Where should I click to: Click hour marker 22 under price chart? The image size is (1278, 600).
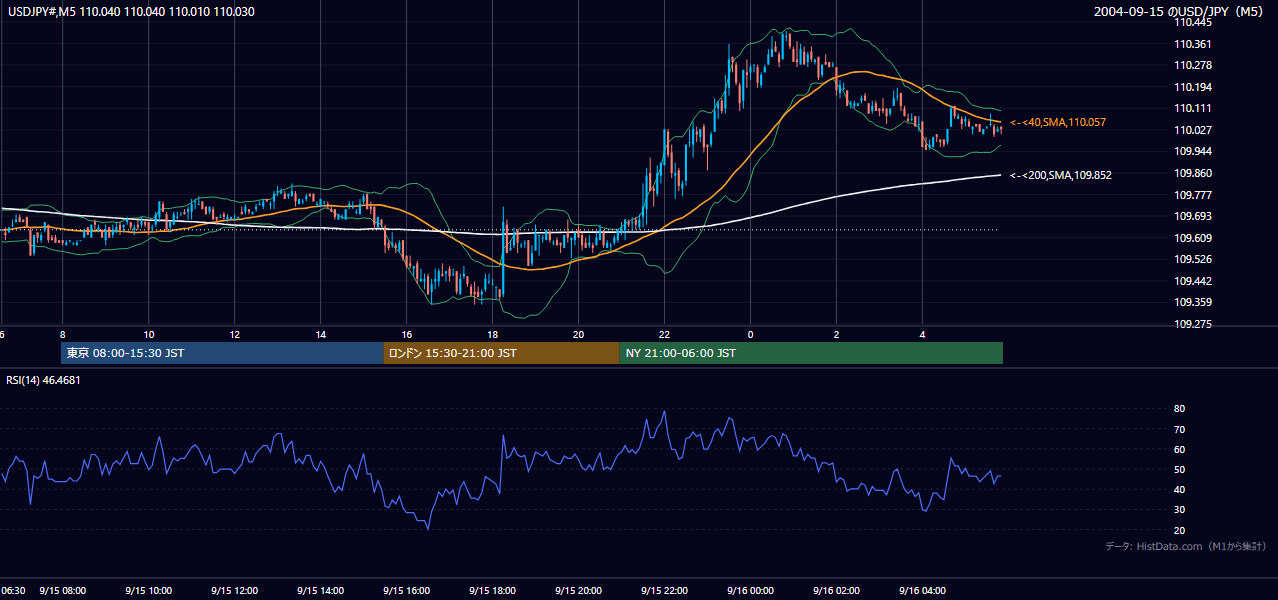664,334
